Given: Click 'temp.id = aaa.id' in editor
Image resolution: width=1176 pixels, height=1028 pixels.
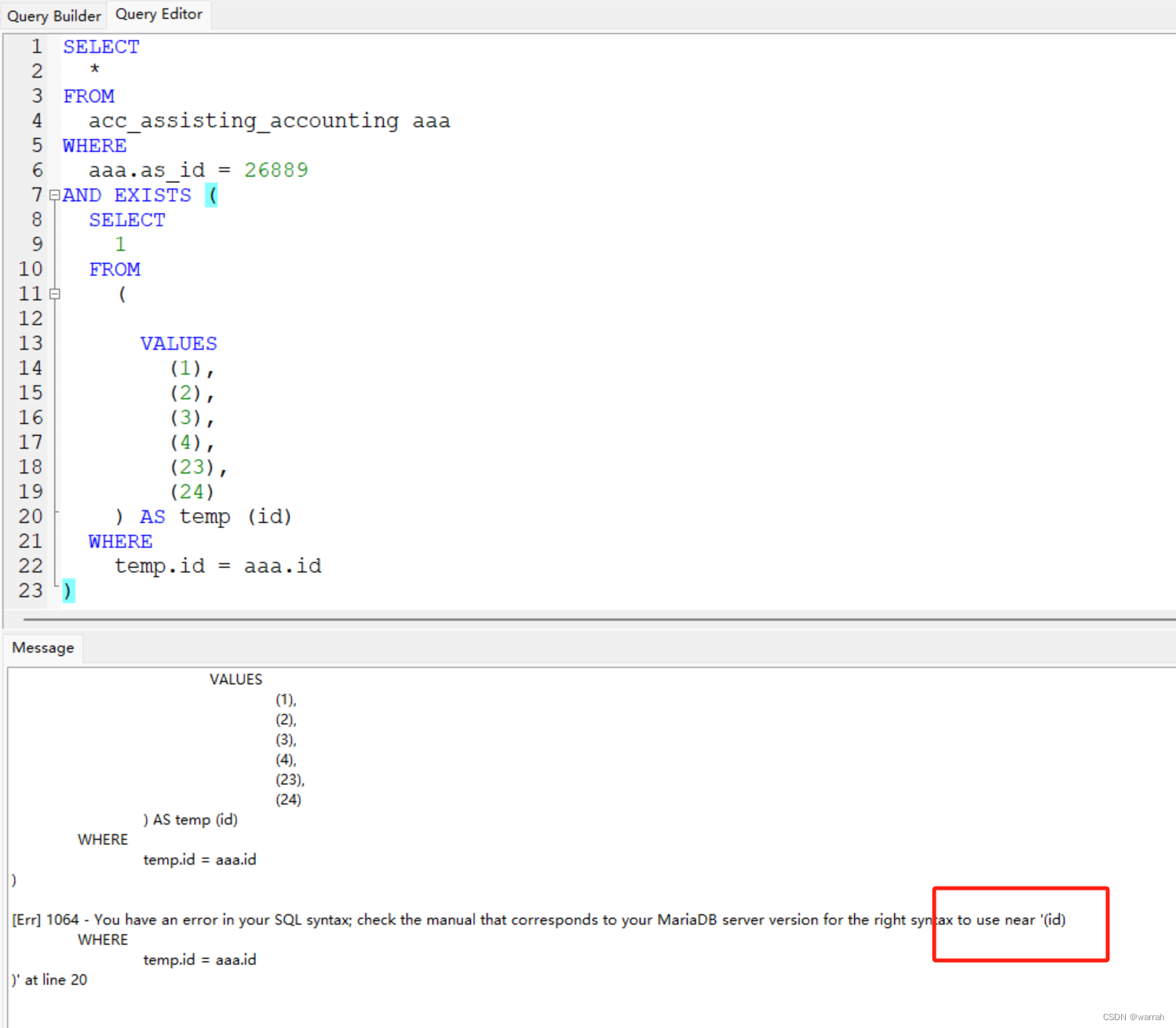Looking at the screenshot, I should coord(218,566).
